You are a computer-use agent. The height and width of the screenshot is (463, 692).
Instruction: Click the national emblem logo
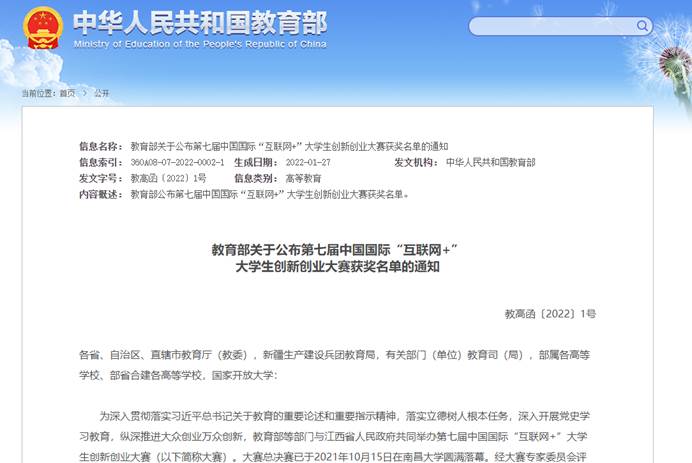42,27
